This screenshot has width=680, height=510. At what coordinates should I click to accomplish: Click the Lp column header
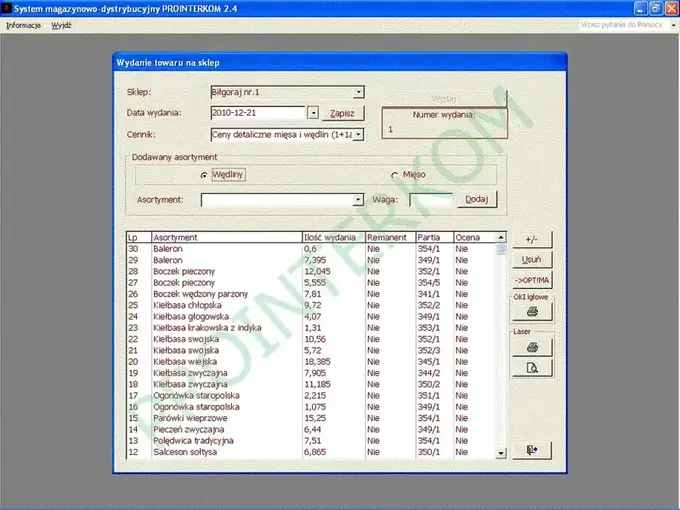tap(139, 237)
